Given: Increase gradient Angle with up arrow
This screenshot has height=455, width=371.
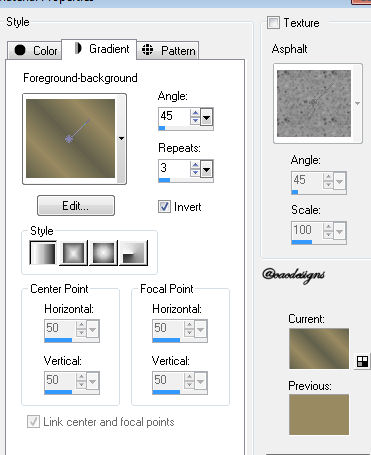Looking at the screenshot, I should [195, 113].
